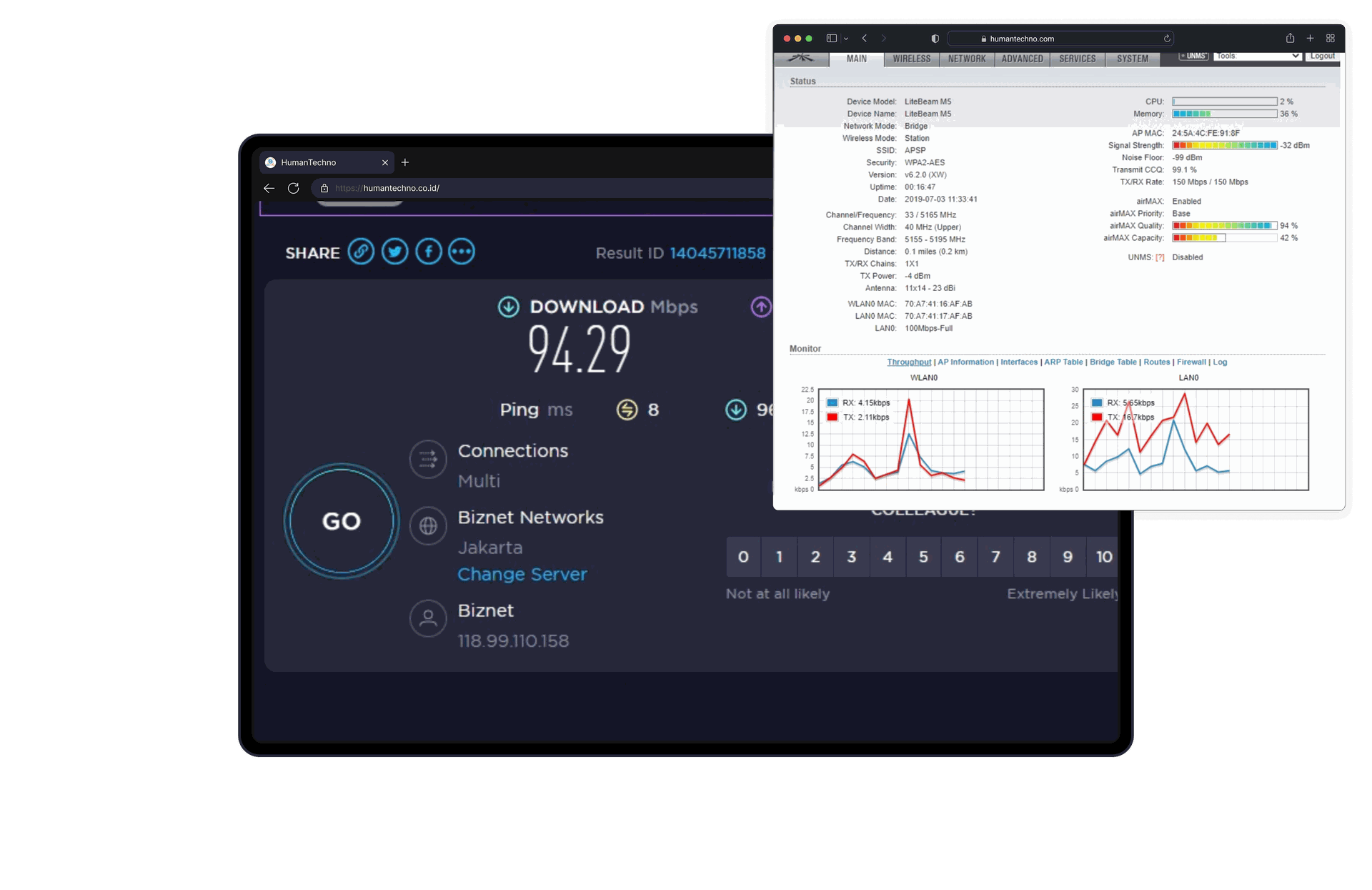This screenshot has height=890, width=1372.
Task: Open the Bridge Table link
Action: (x=1113, y=362)
